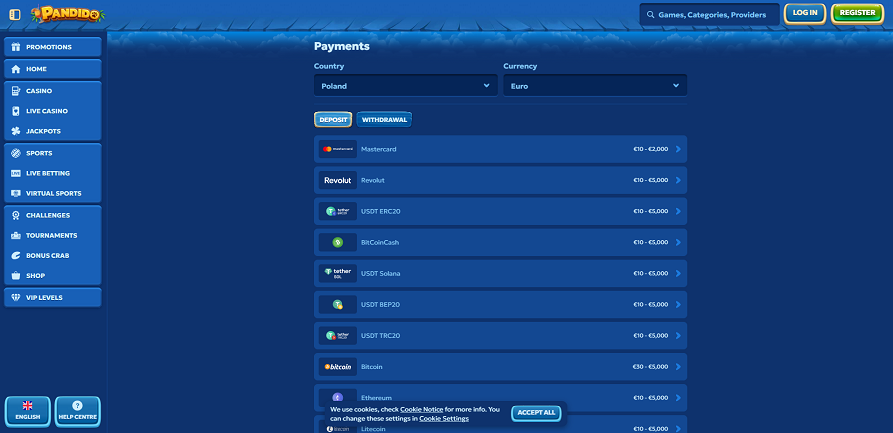Image resolution: width=893 pixels, height=433 pixels.
Task: Click the BitCoinCash method label
Action: pyautogui.click(x=380, y=242)
